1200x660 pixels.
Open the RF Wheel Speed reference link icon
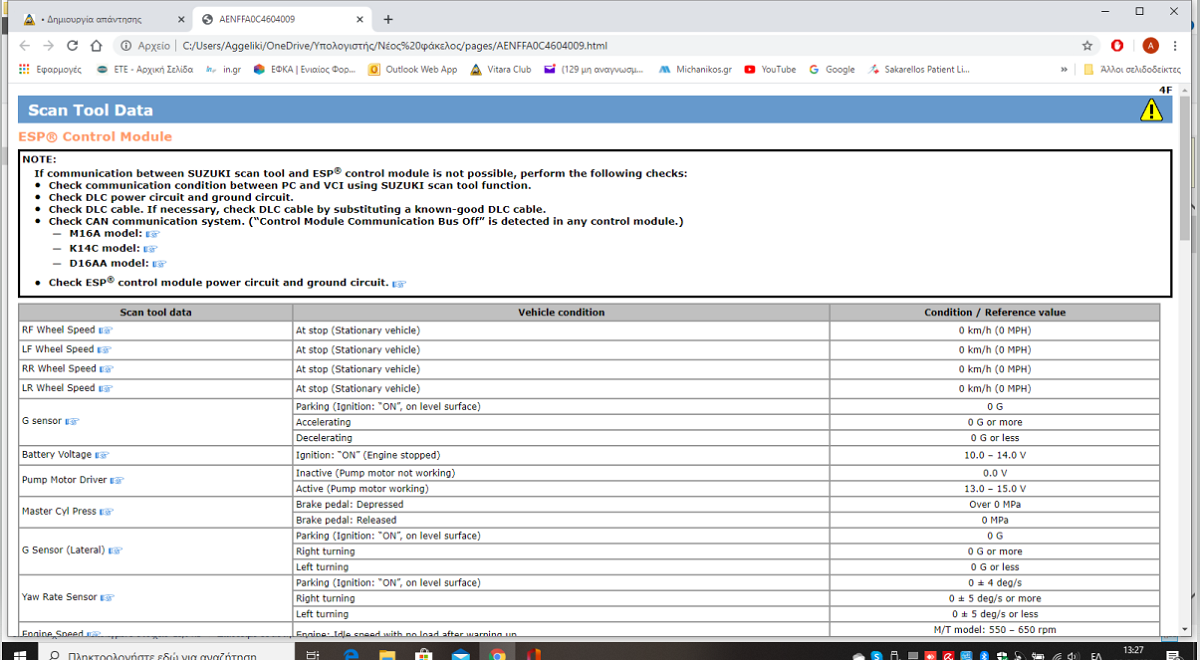[105, 330]
